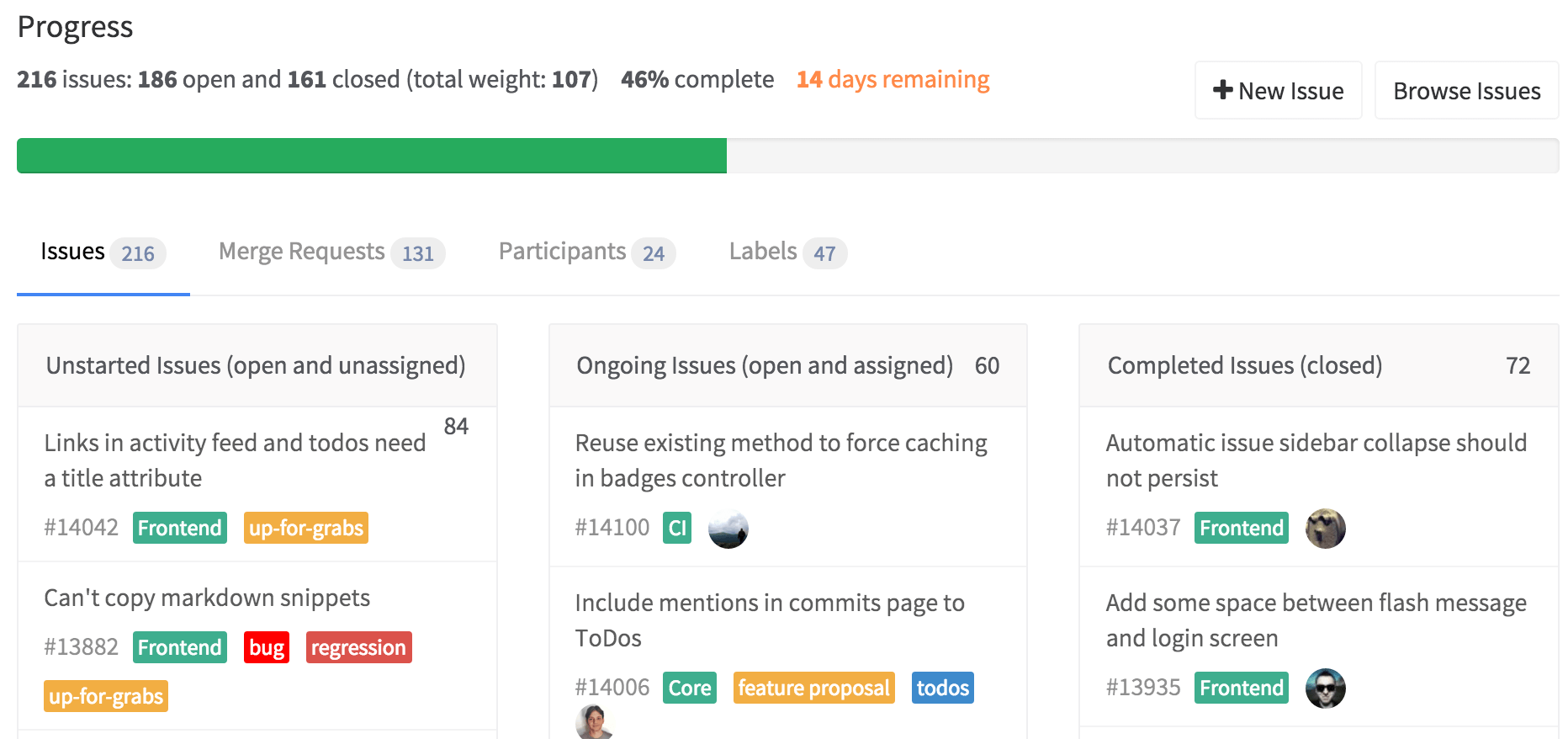
Task: Click assignee avatar on issue #14006
Action: point(594,722)
